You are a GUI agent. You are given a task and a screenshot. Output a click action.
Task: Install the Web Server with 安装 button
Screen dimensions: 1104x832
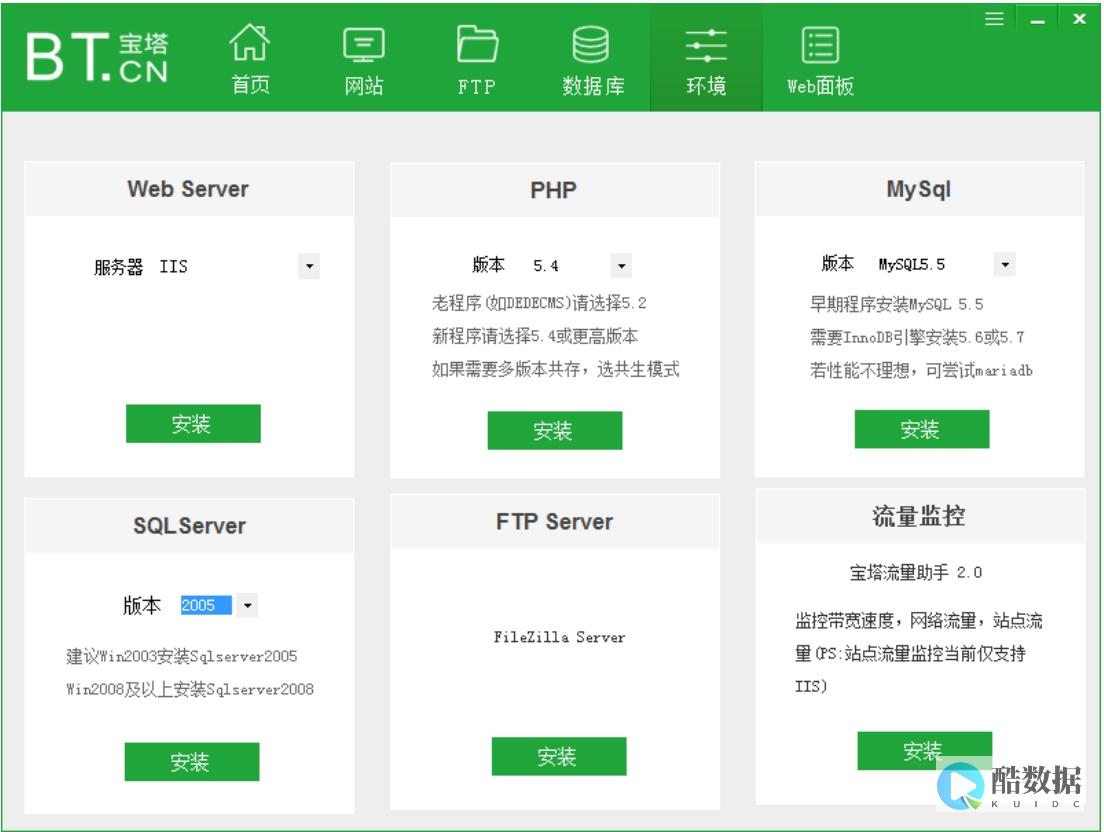193,424
